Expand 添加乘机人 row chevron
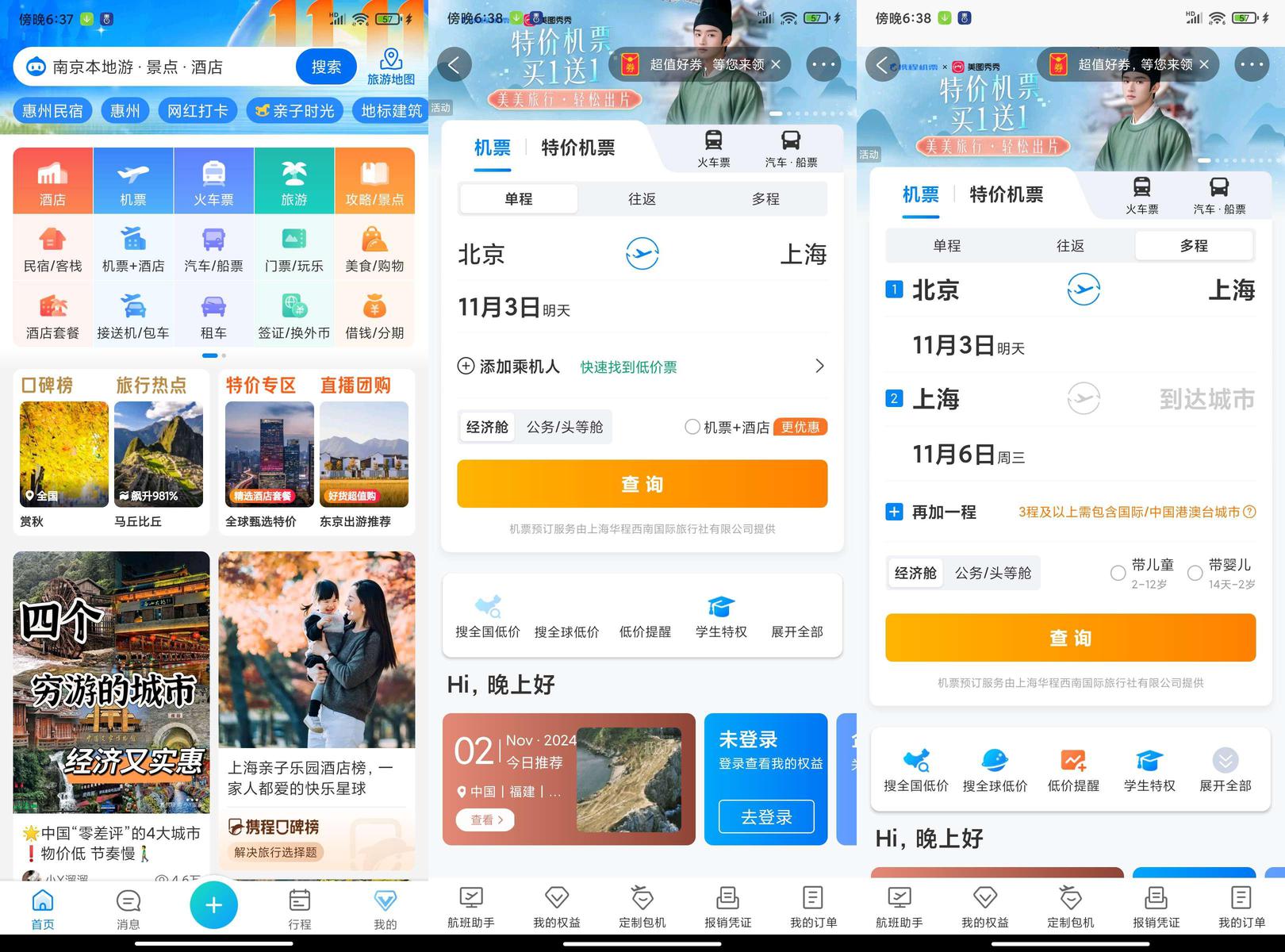 (x=819, y=366)
